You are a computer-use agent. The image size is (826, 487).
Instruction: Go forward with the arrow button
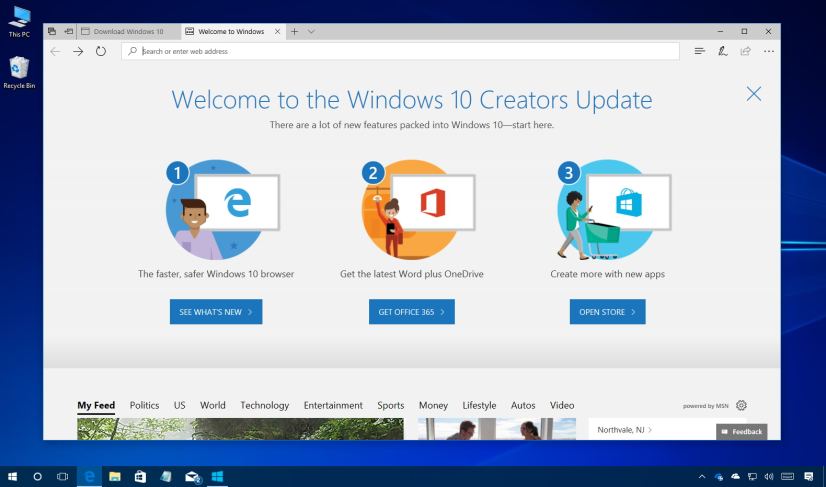point(78,51)
